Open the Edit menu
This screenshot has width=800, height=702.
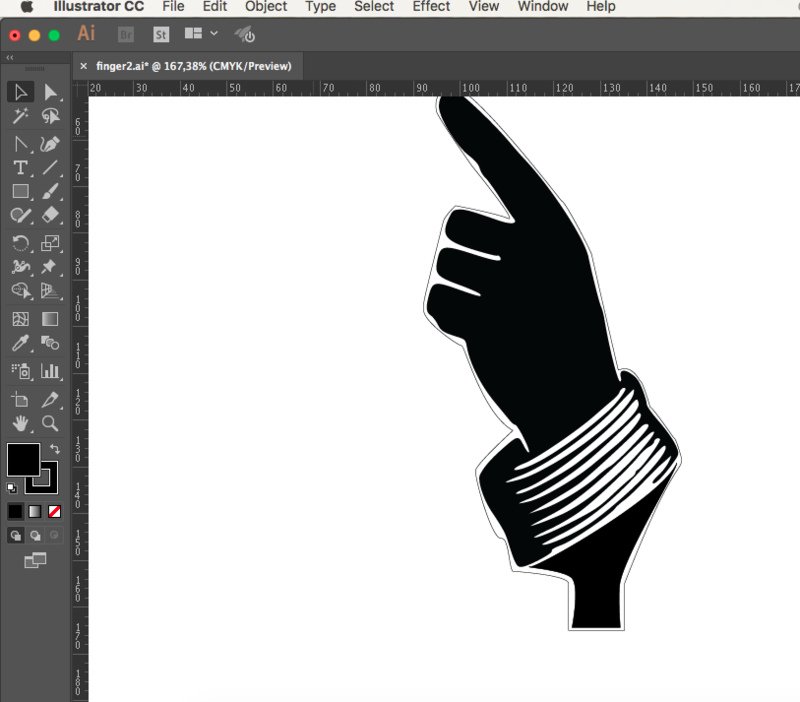pyautogui.click(x=215, y=7)
